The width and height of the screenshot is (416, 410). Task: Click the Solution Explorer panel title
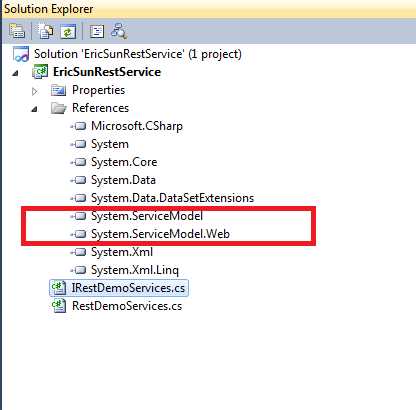point(49,9)
